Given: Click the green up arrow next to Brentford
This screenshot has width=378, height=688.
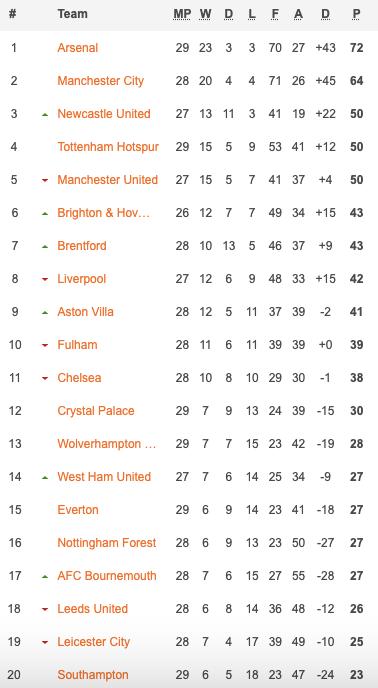Looking at the screenshot, I should 45,247.
